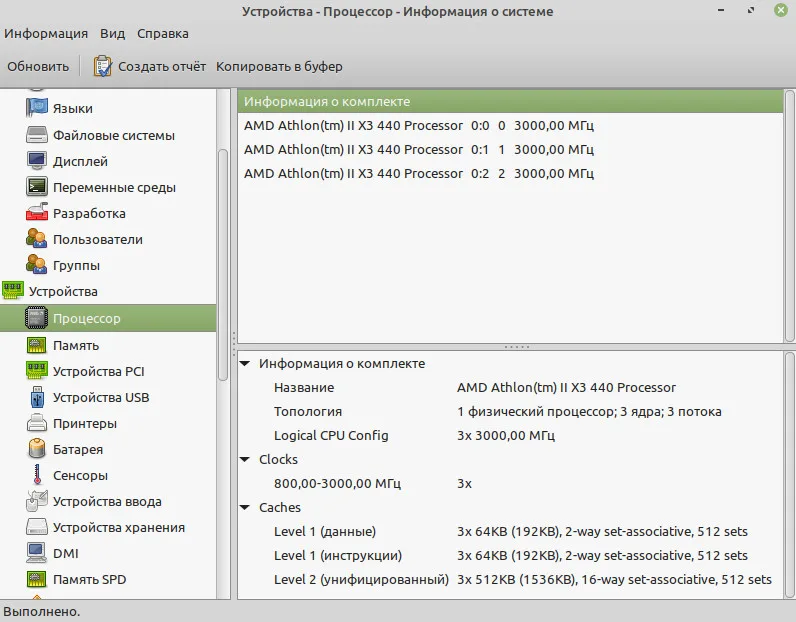
Task: Click the Информация о комплекте column header
Action: coord(510,102)
